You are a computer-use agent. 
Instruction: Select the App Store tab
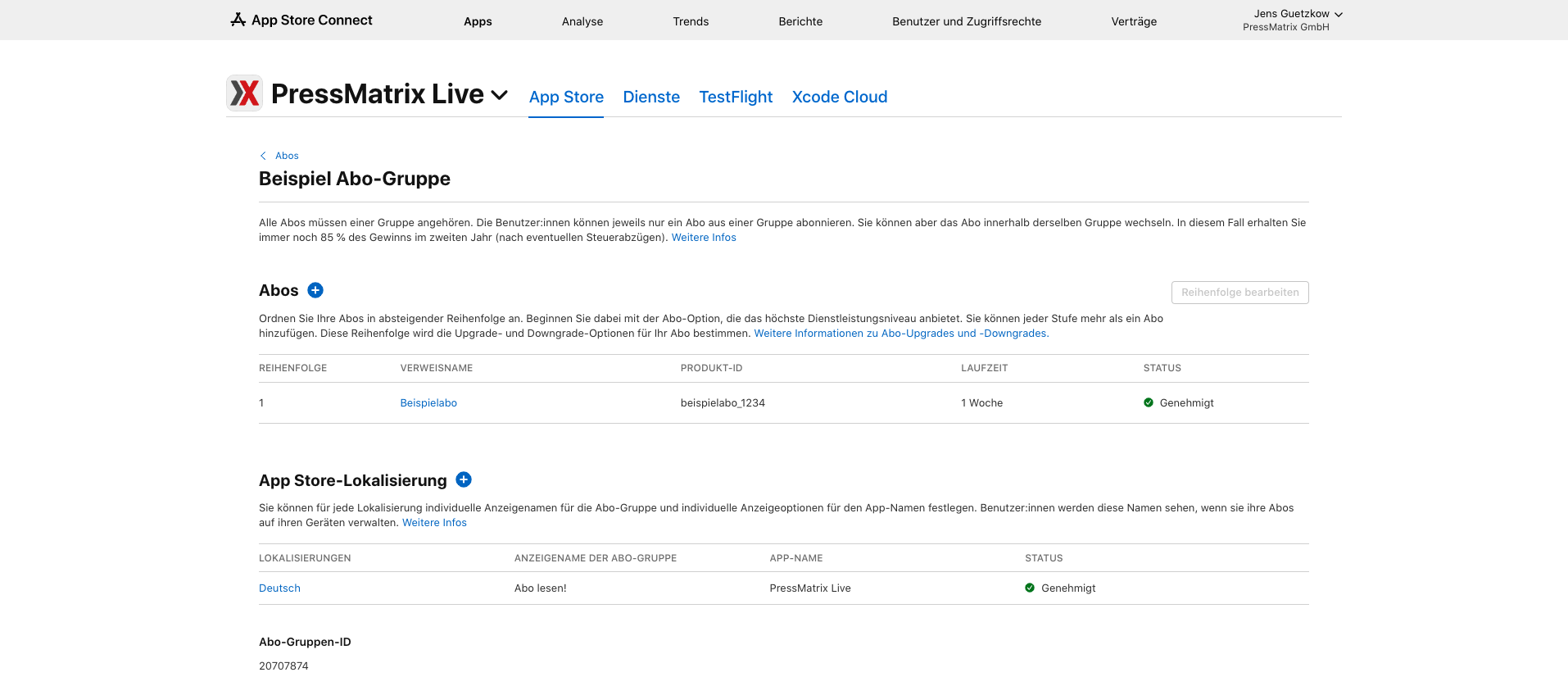click(x=566, y=97)
